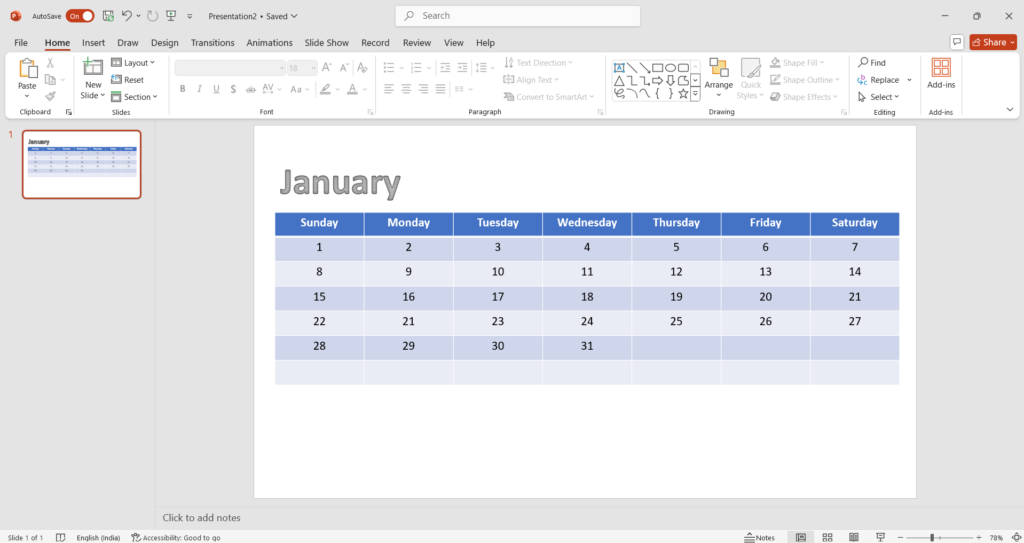Click the Arrange icon in Drawing group

coord(718,68)
